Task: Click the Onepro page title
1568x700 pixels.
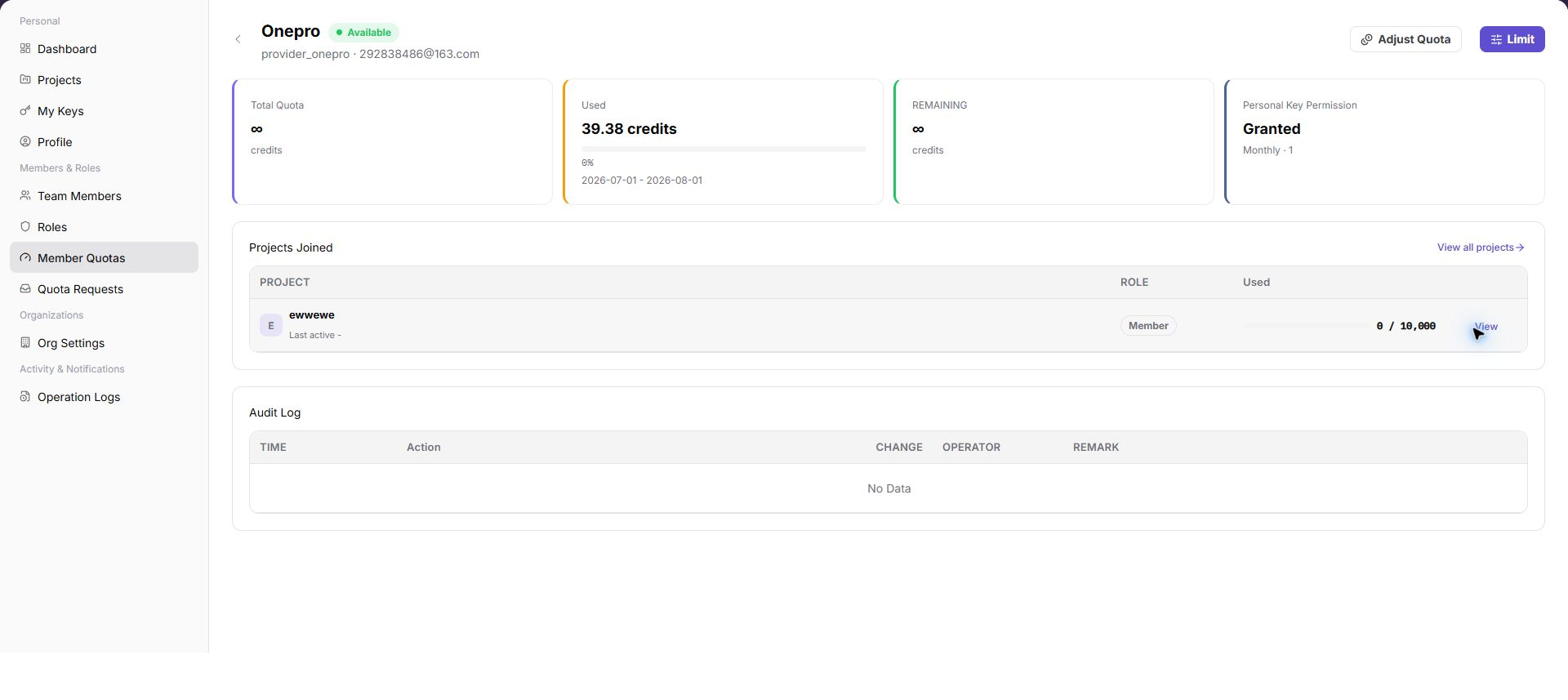Action: click(291, 31)
